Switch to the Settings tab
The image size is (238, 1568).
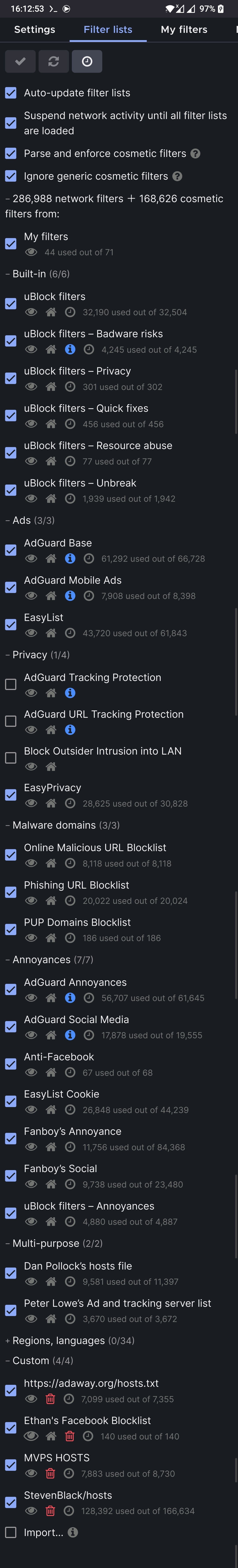tap(35, 29)
